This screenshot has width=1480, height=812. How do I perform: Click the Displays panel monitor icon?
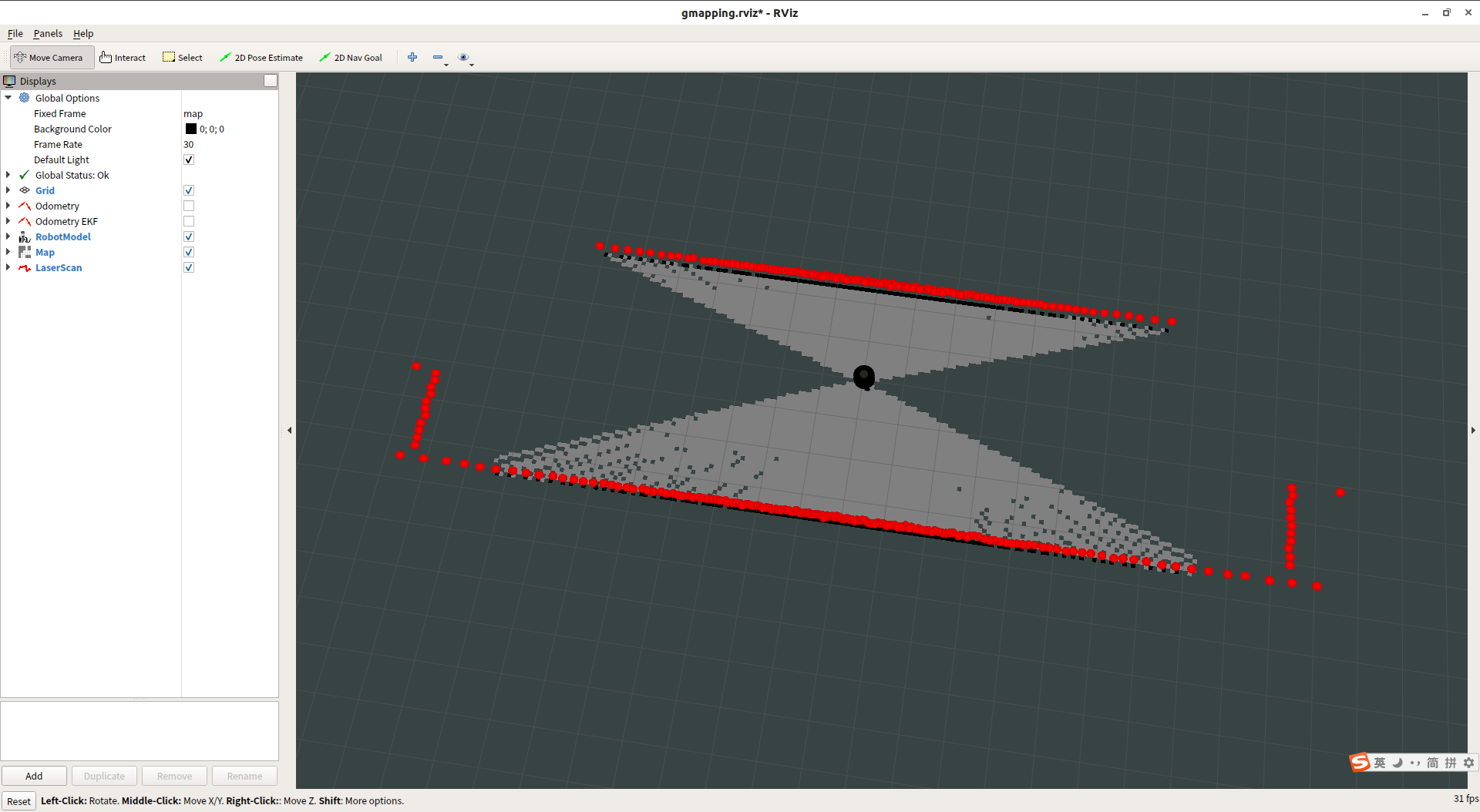click(x=9, y=81)
